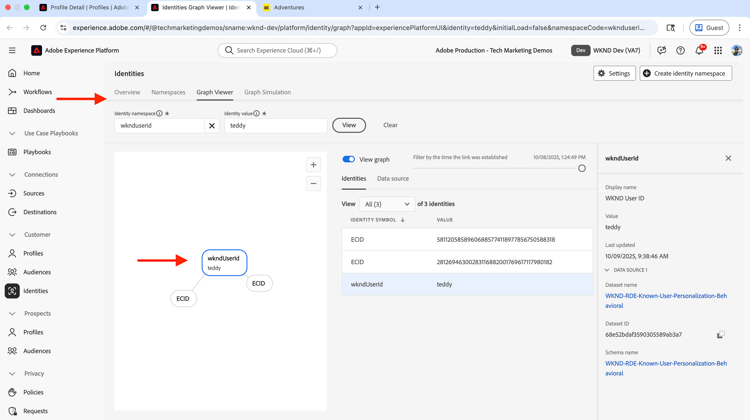Click Create identity namespace
Viewport: 750px width, 420px height.
click(x=685, y=73)
